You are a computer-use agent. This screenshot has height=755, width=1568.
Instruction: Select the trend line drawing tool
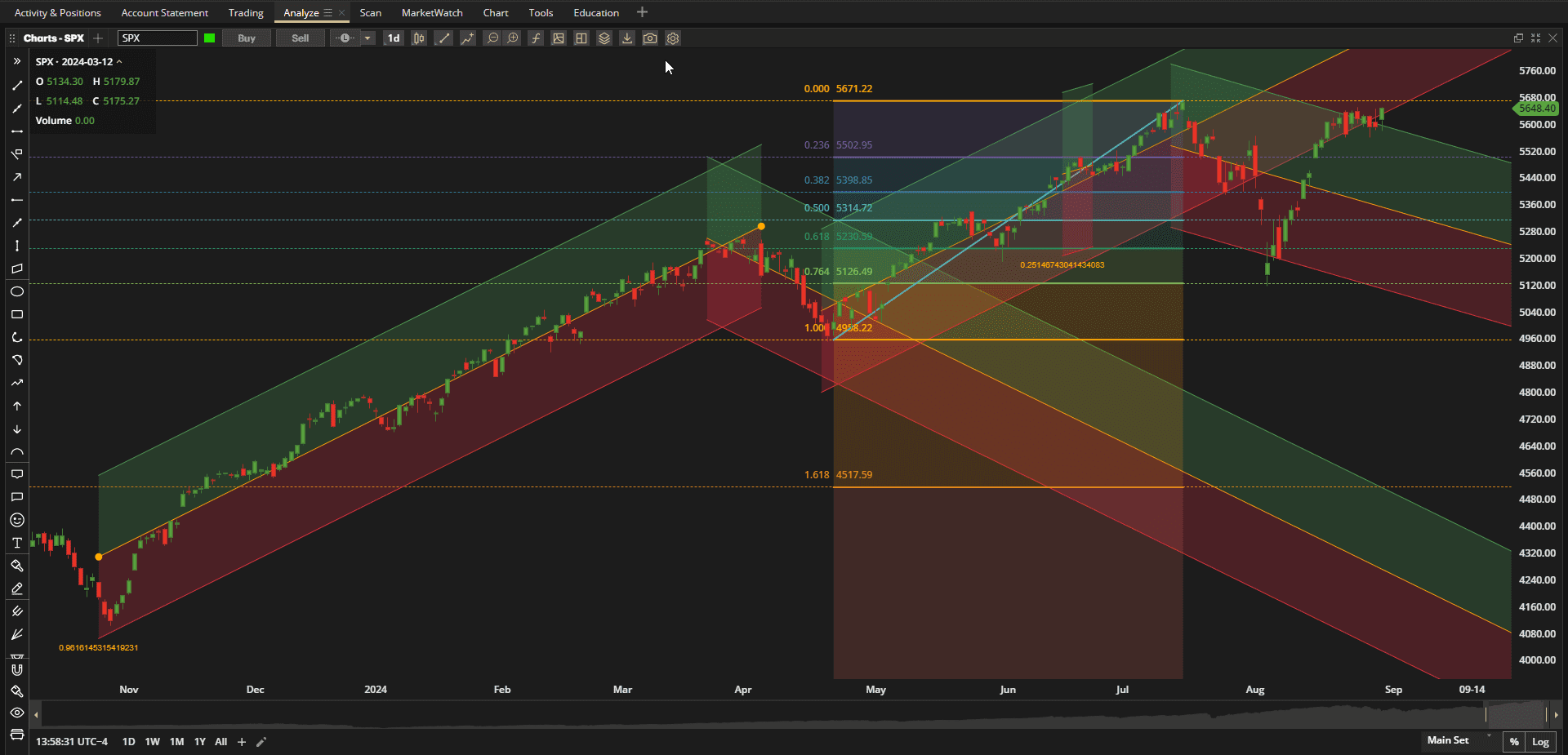point(16,85)
